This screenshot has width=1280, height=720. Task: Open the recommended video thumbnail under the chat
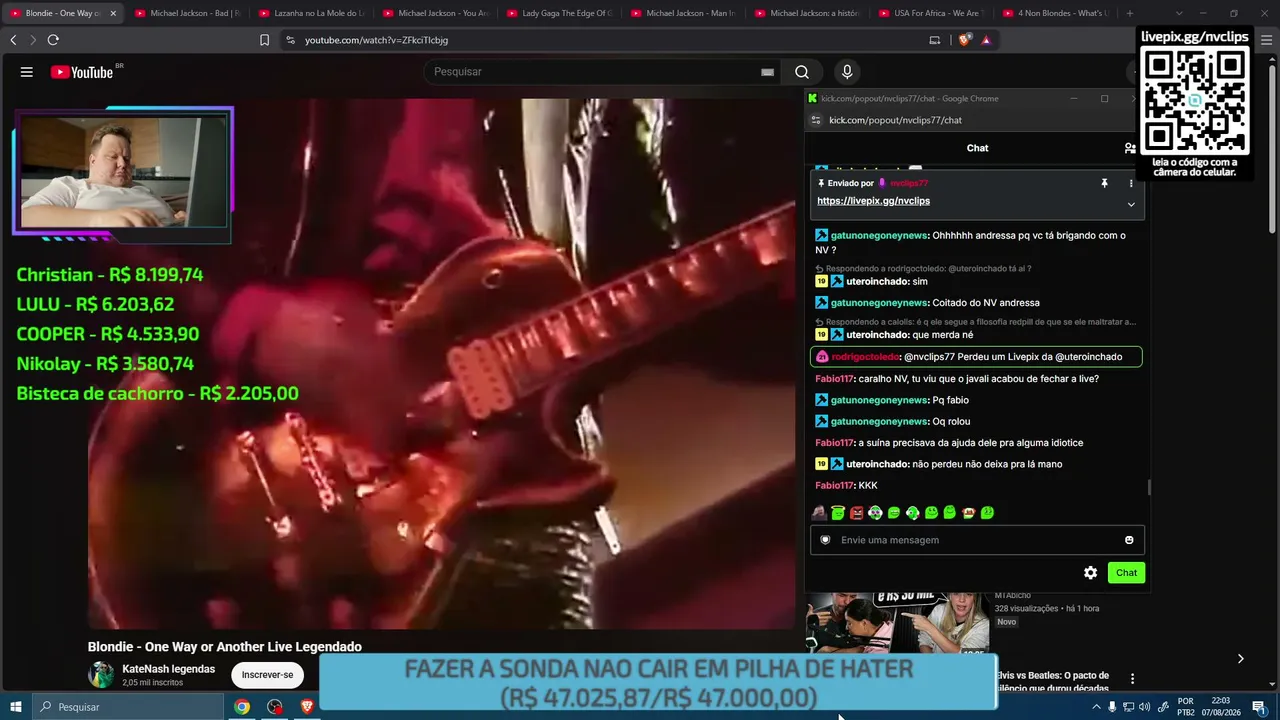(x=898, y=623)
